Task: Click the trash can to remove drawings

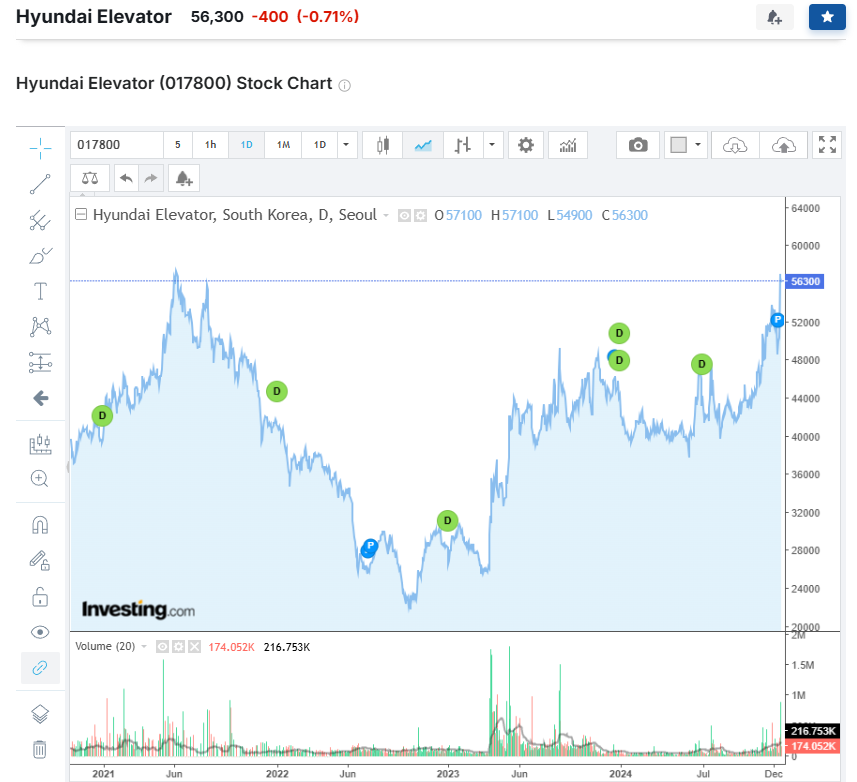Action: pos(40,749)
